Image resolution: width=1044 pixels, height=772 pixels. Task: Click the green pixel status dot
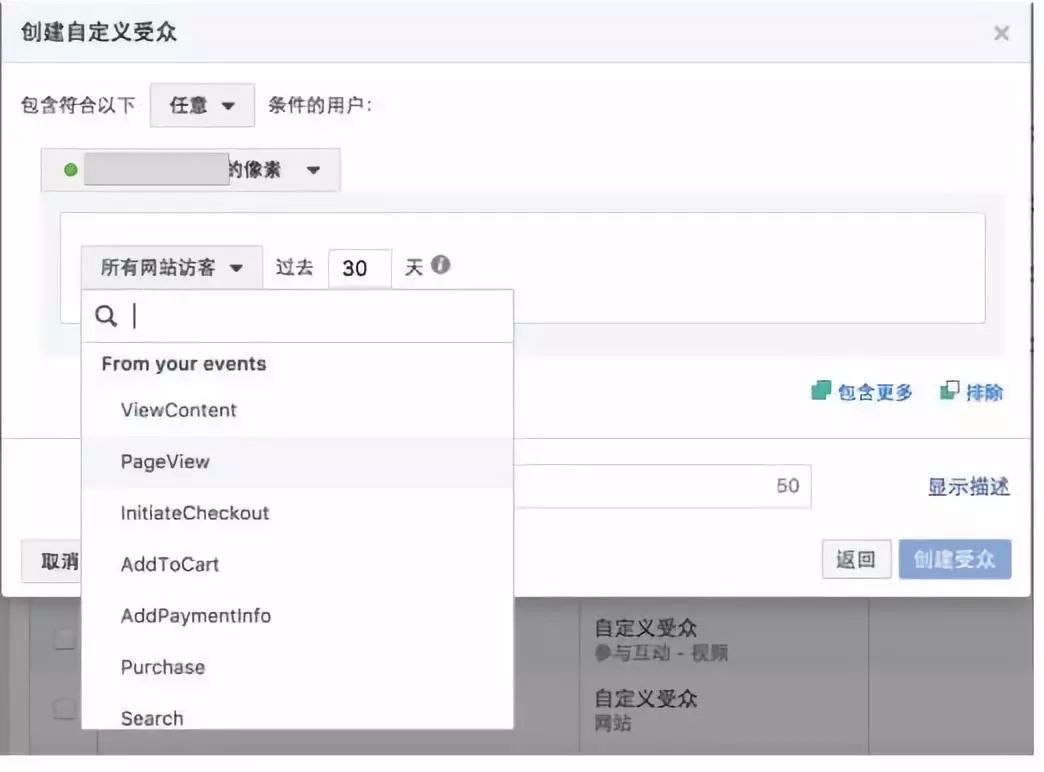(x=70, y=170)
